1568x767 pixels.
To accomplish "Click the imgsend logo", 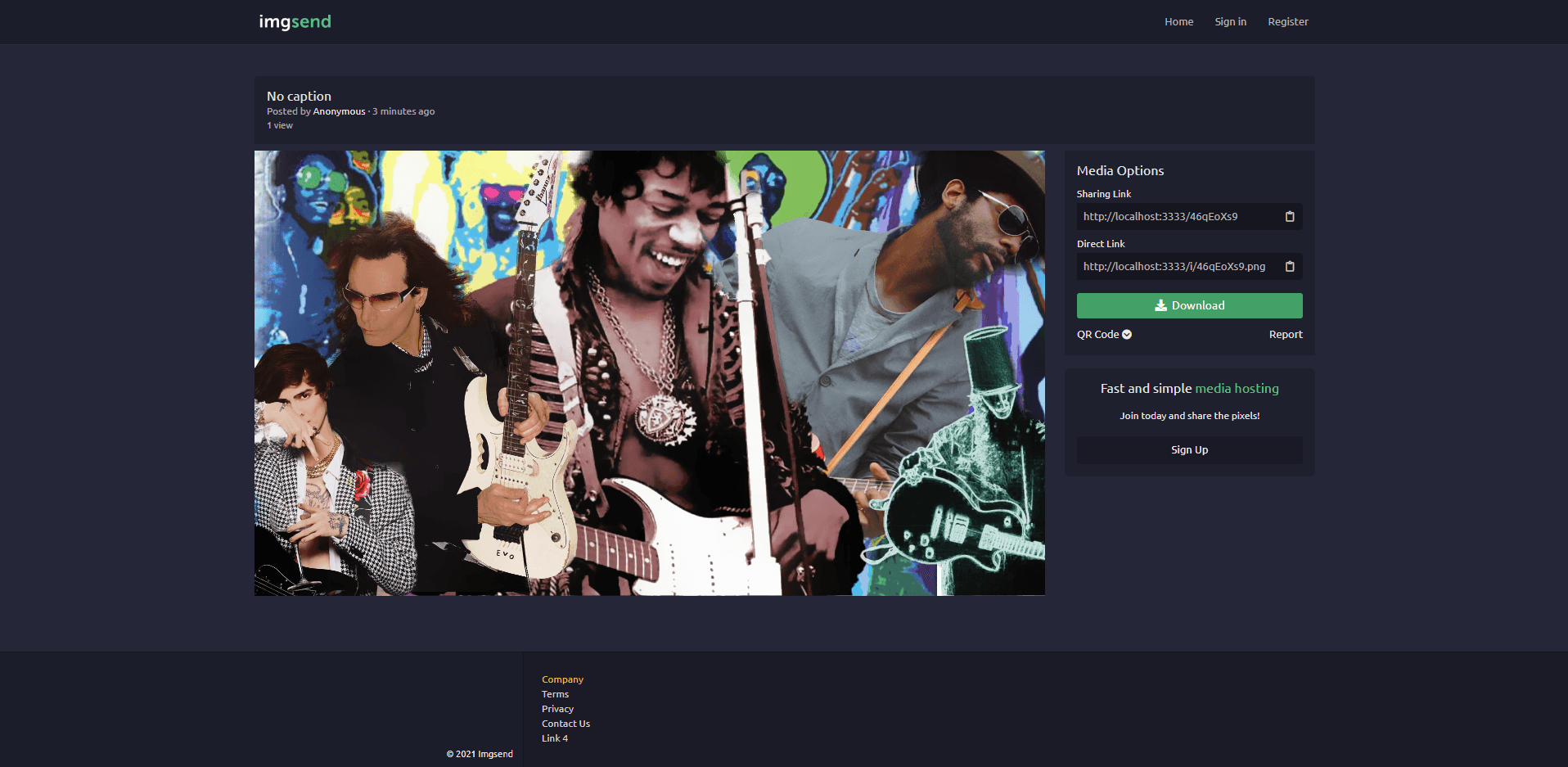I will [295, 22].
